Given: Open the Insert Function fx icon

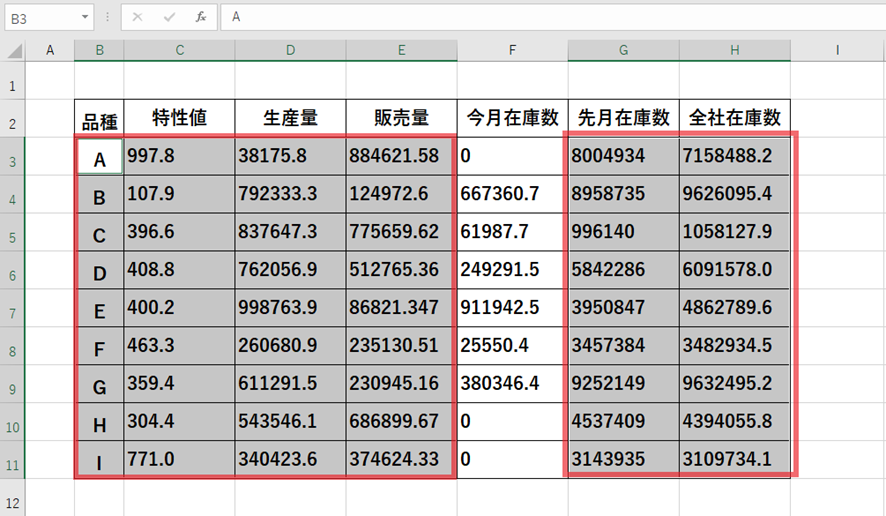Looking at the screenshot, I should click(201, 18).
